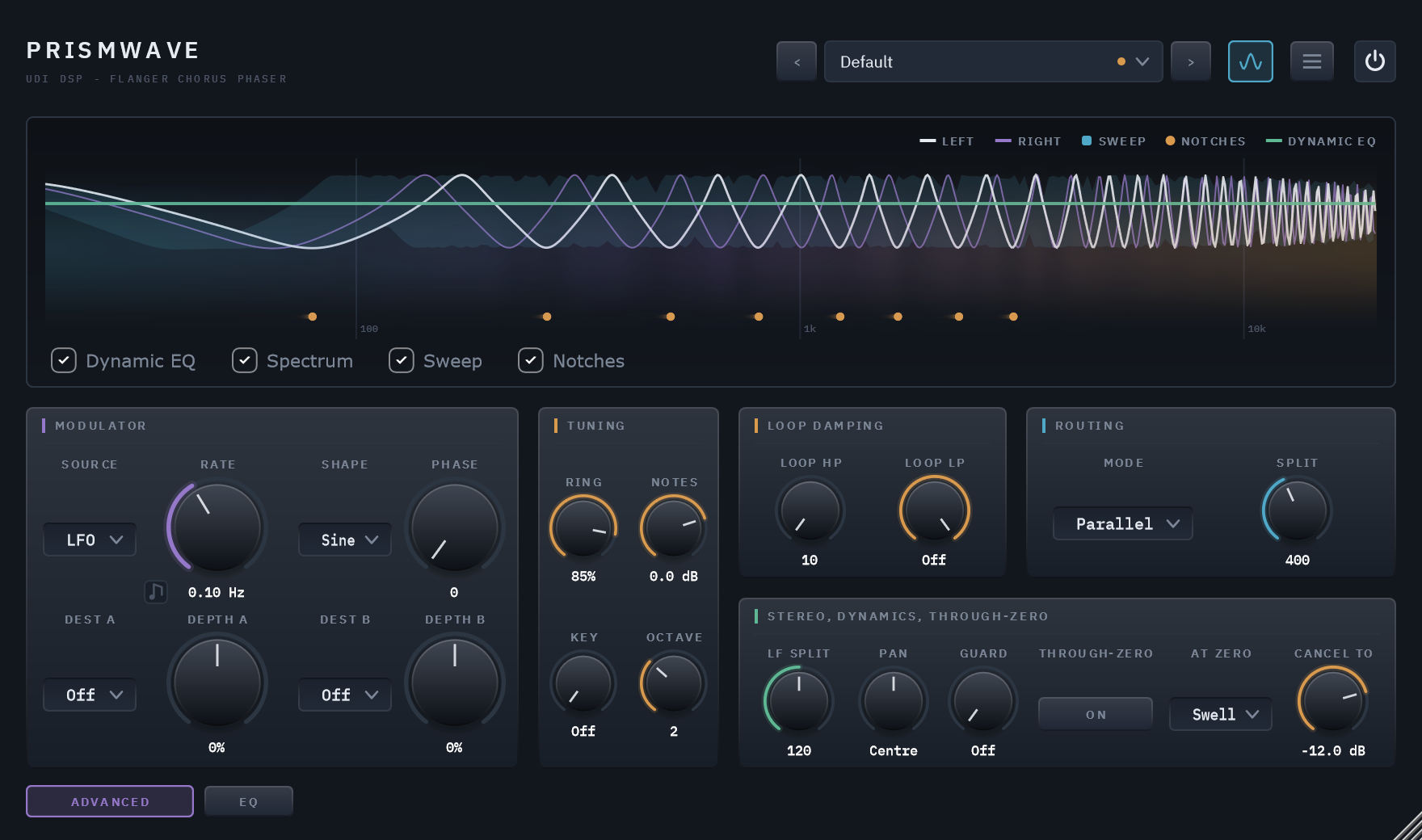Click the Guard knob
Screen dimensions: 1422x840
pyautogui.click(x=983, y=700)
